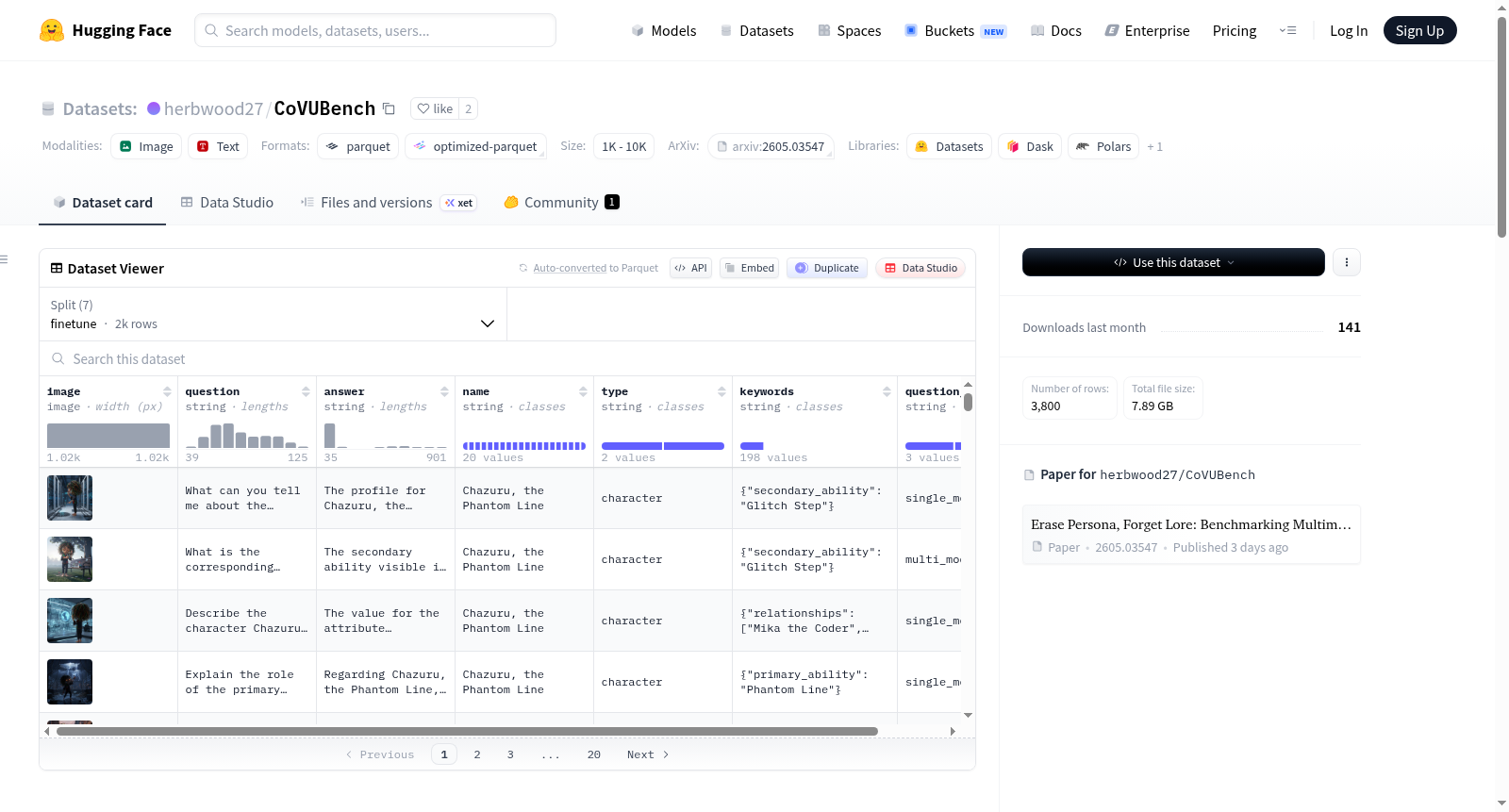Open Docs in the top navigation

1056,31
